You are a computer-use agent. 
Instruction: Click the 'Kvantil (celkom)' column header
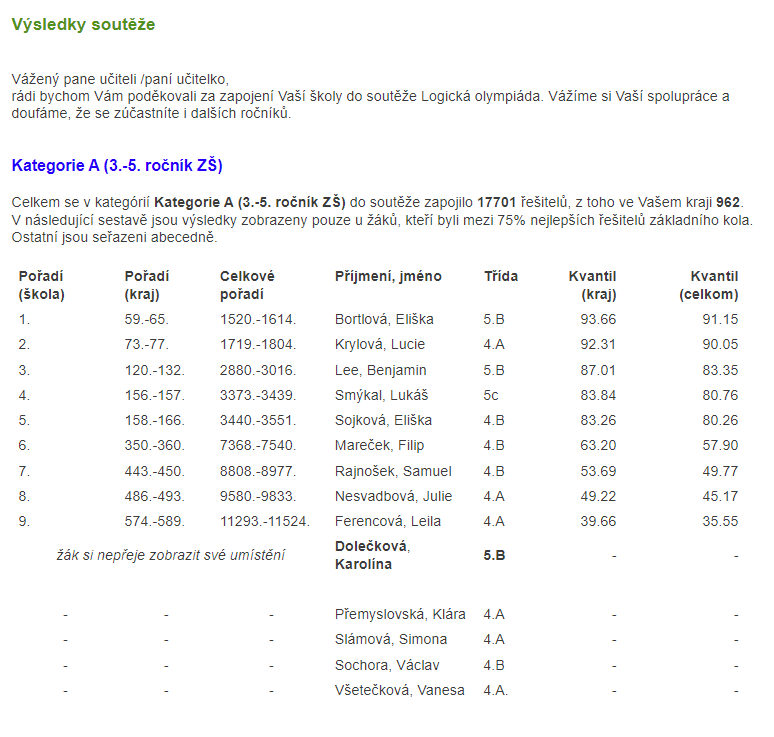coord(708,285)
